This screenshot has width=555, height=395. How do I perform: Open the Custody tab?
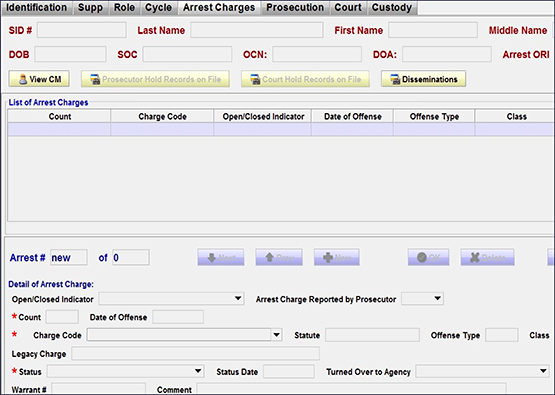click(x=392, y=8)
